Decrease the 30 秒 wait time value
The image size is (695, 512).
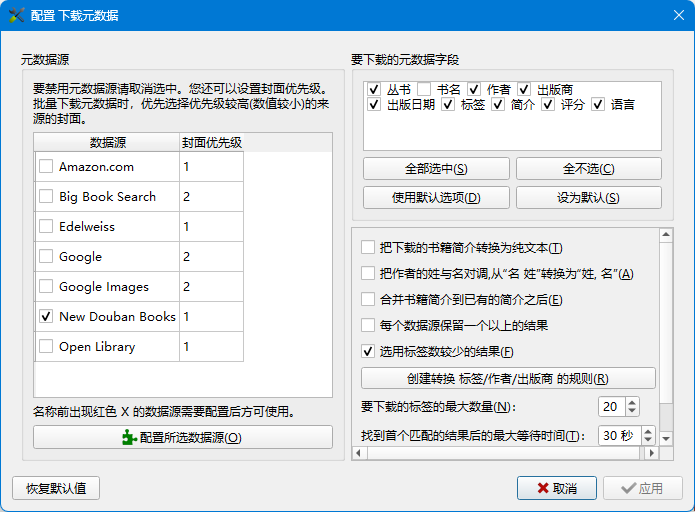pos(647,441)
